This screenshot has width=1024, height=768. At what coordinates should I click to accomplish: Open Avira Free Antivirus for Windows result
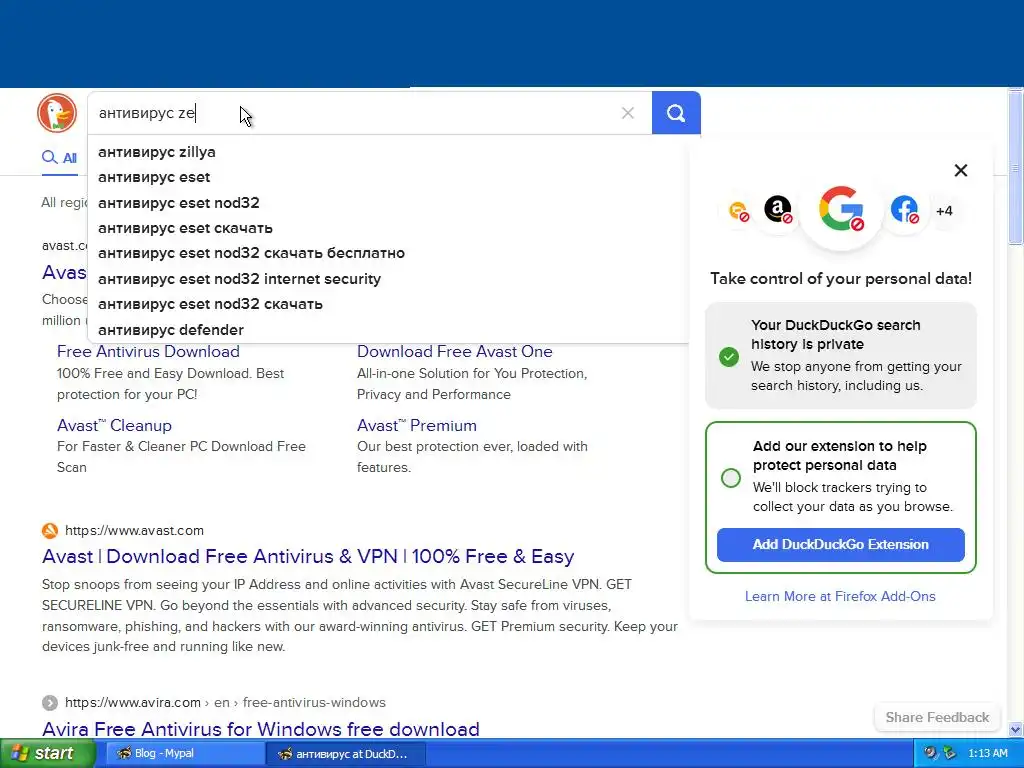[x=261, y=729]
